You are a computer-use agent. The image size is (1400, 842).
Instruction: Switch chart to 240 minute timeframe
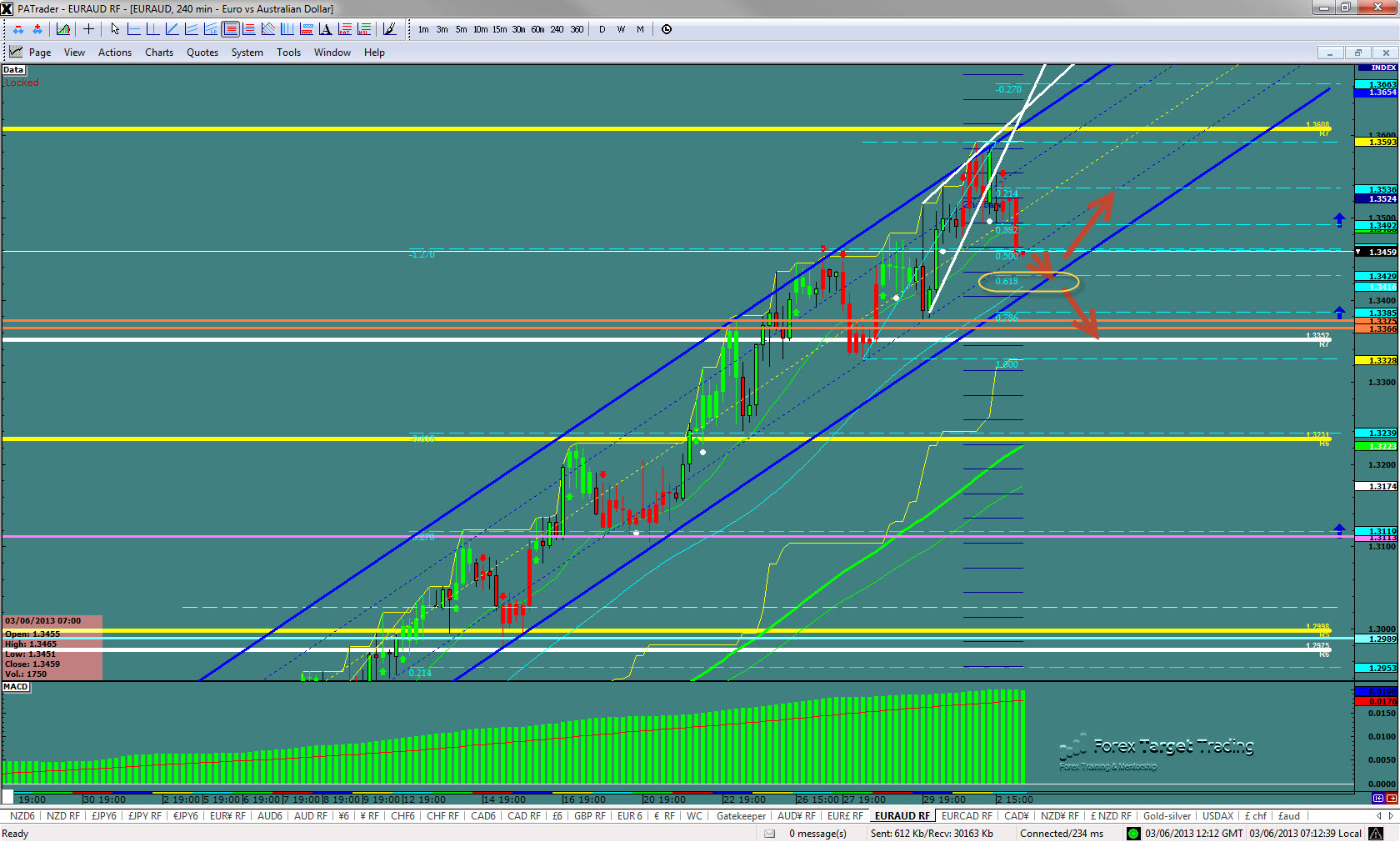pyautogui.click(x=557, y=29)
